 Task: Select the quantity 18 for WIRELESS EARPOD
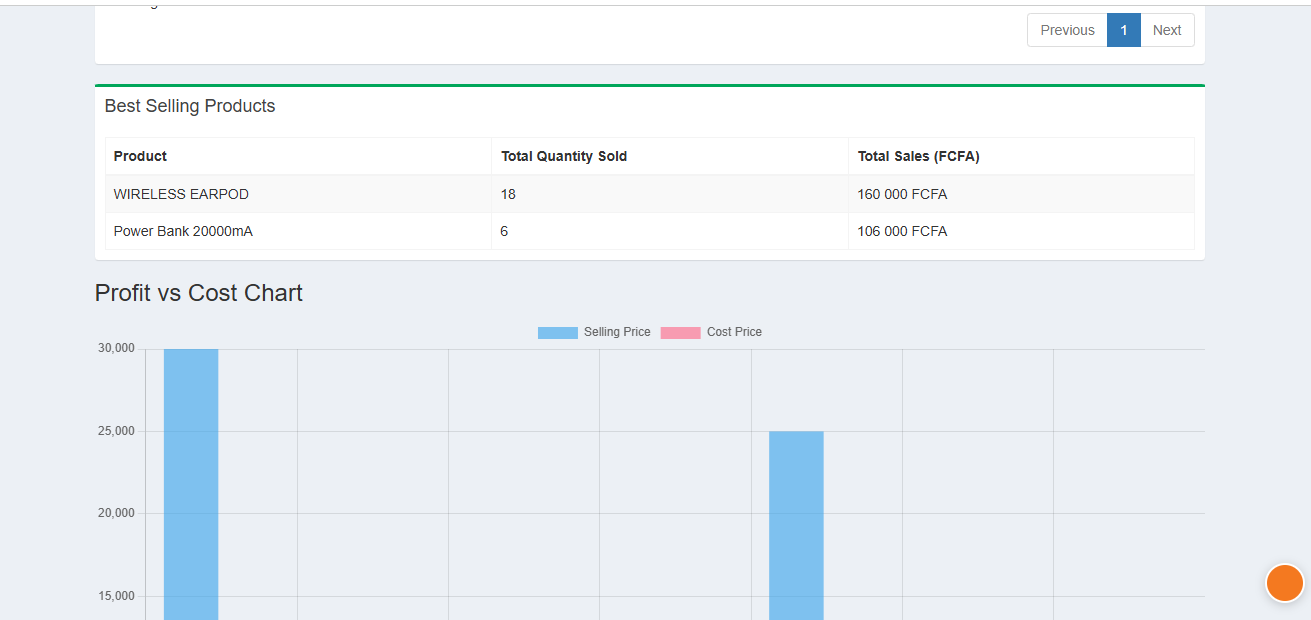pyautogui.click(x=508, y=194)
